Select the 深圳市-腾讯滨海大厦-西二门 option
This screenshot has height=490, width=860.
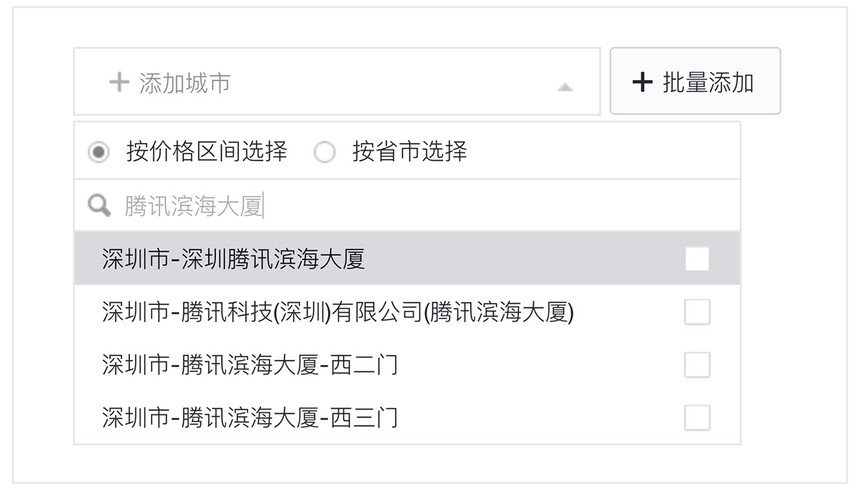[407, 364]
